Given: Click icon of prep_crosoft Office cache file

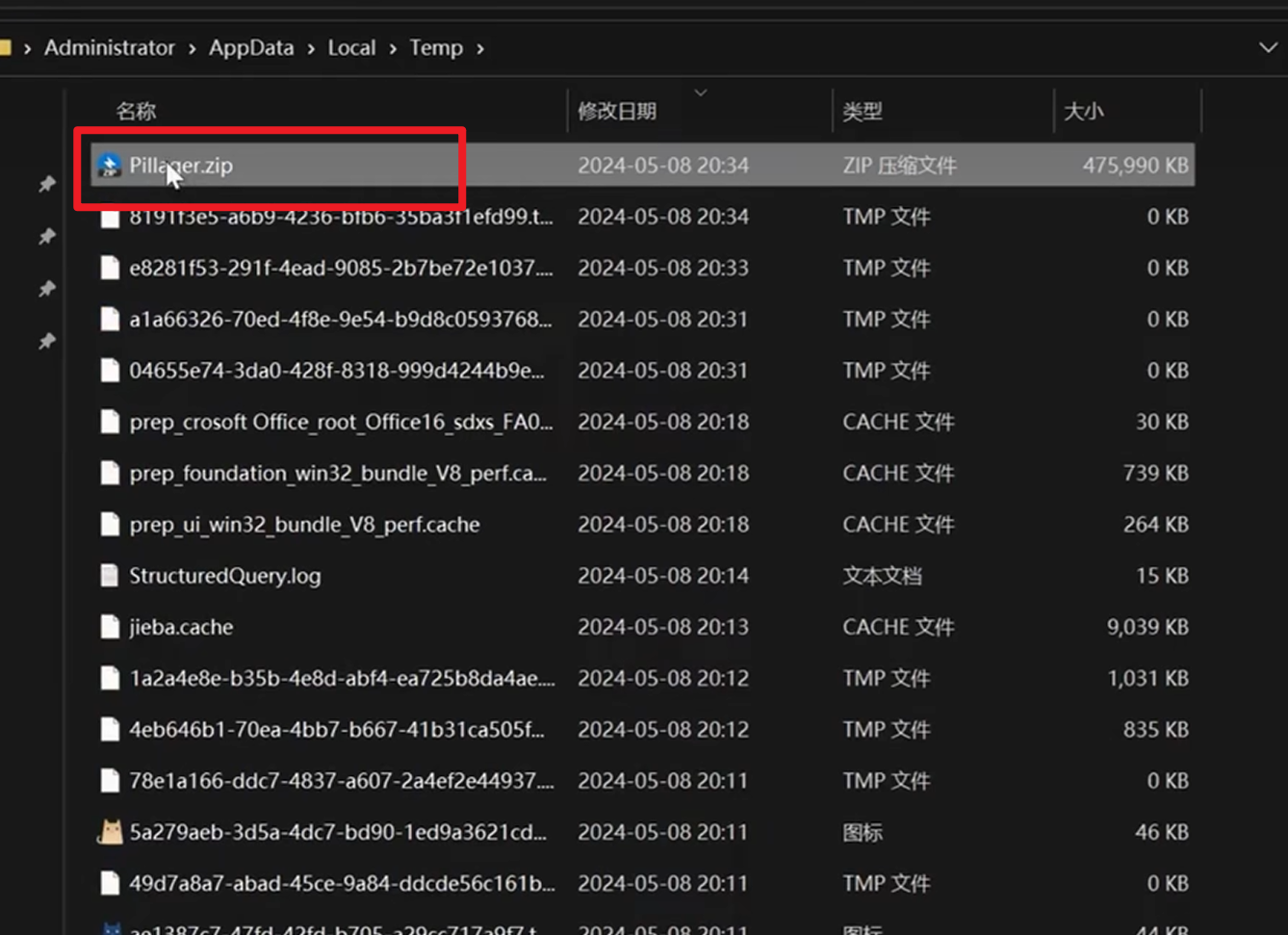Looking at the screenshot, I should pyautogui.click(x=111, y=422).
